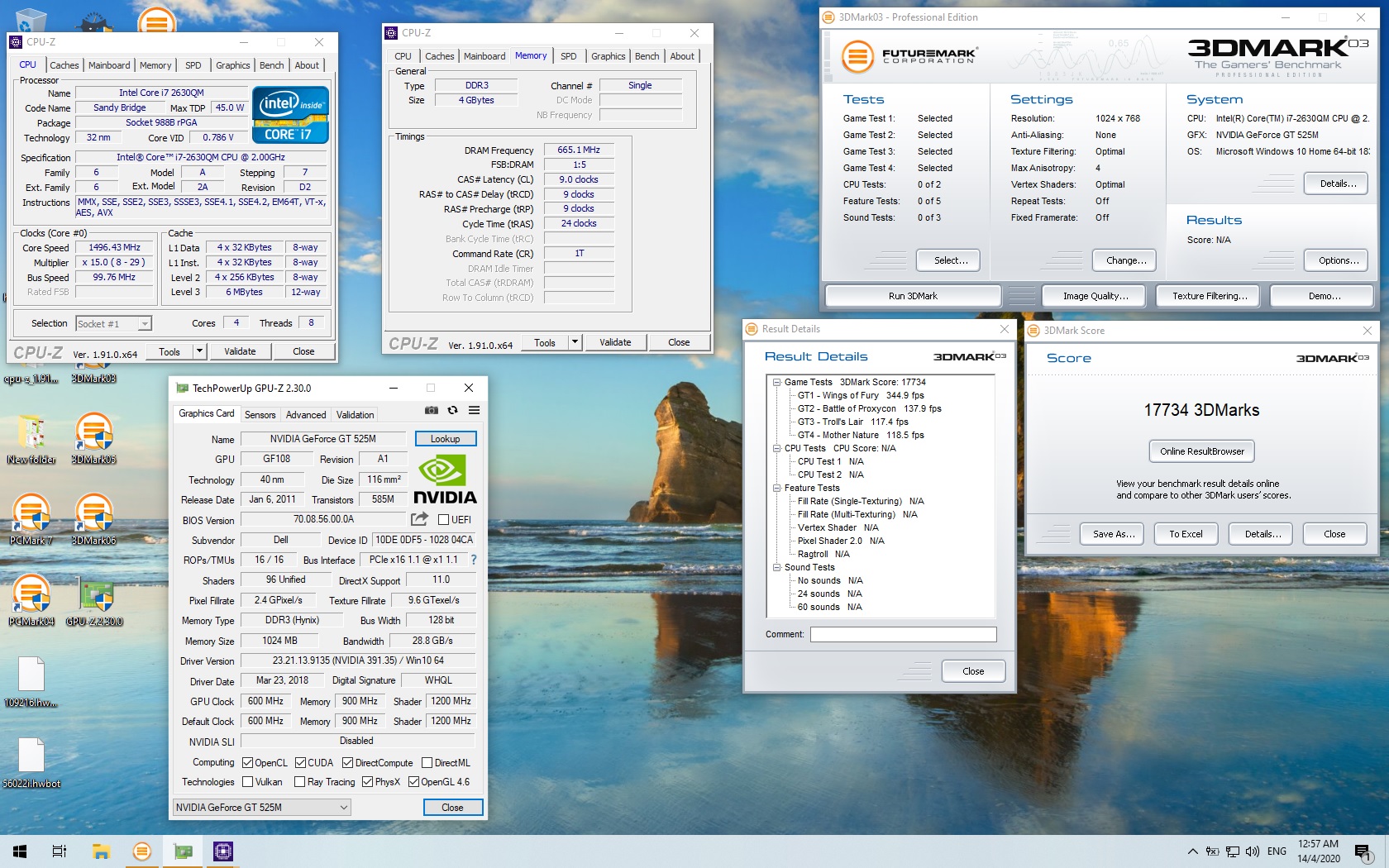Select the New folder desktop icon

(x=31, y=438)
